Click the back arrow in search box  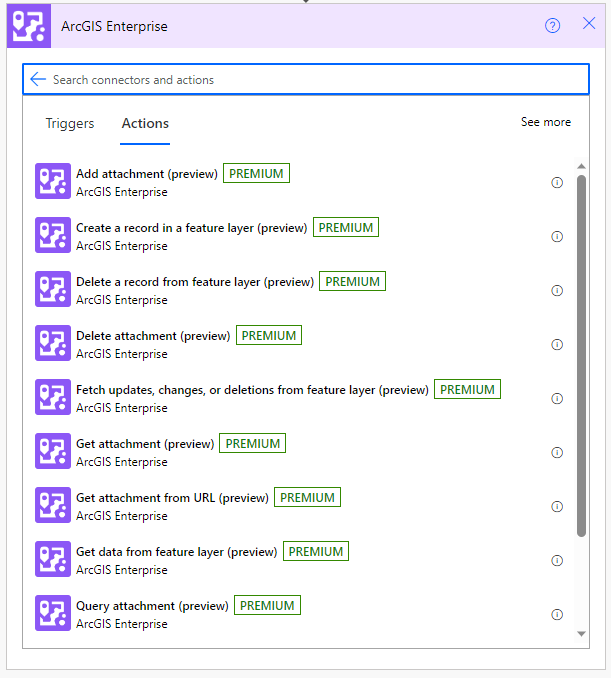pos(38,79)
